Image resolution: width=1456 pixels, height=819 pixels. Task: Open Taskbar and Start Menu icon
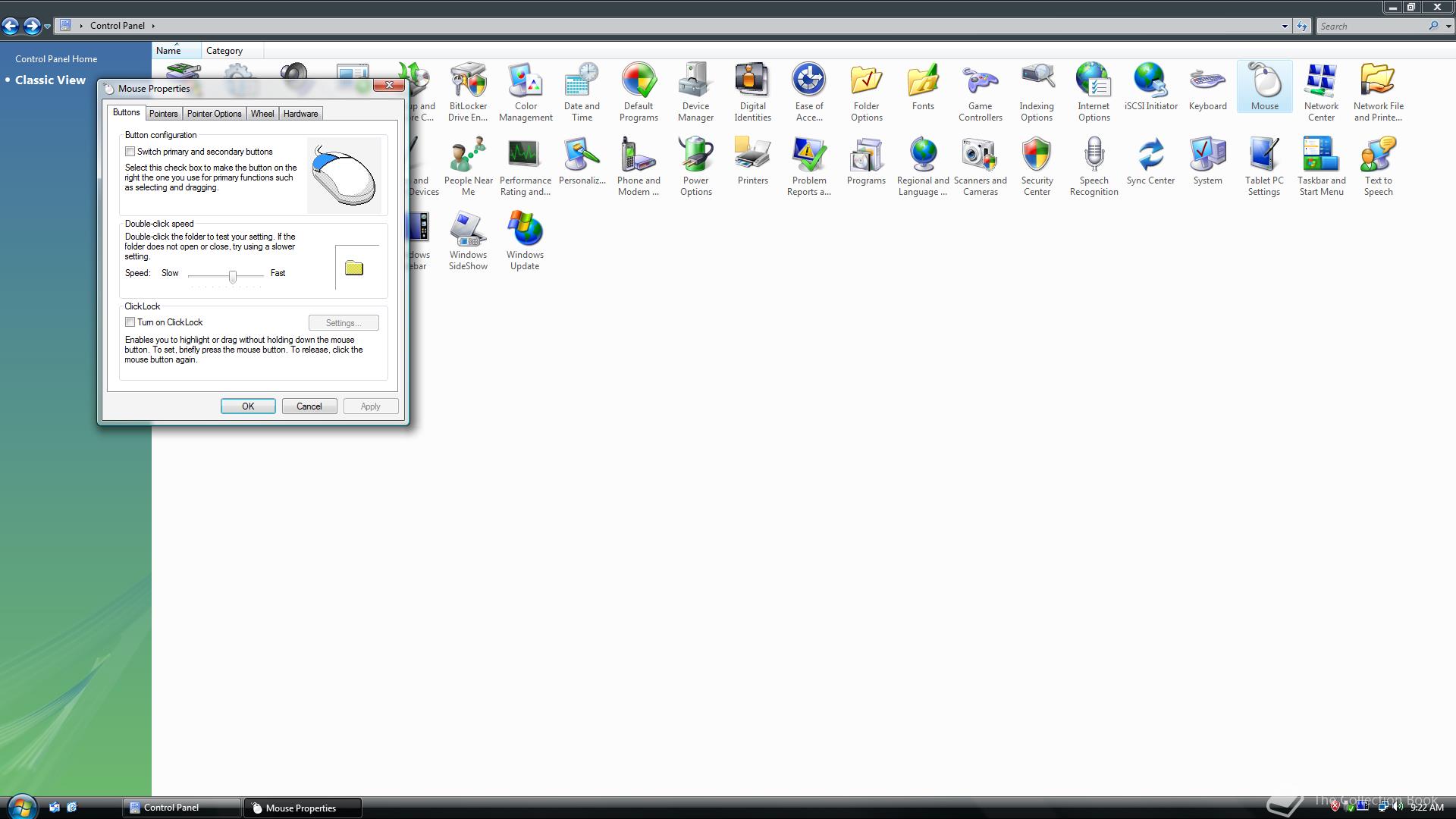coord(1321,166)
